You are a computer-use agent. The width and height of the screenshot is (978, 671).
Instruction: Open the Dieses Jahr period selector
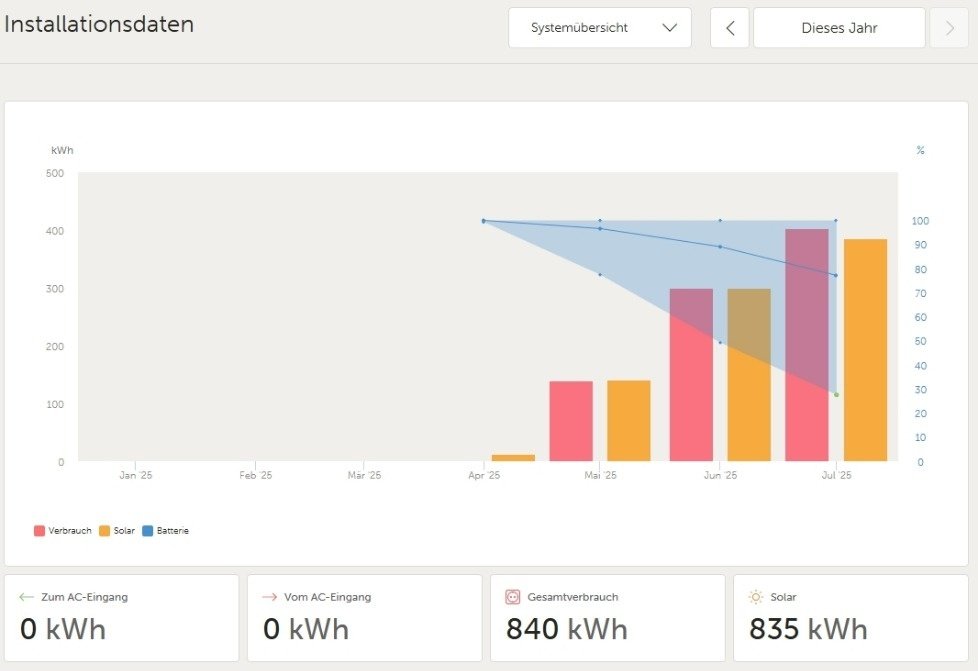(x=839, y=28)
